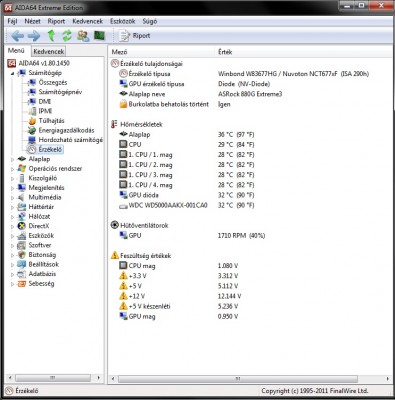The width and height of the screenshot is (395, 400).
Task: Click the Mező column header
Action: [x=162, y=52]
